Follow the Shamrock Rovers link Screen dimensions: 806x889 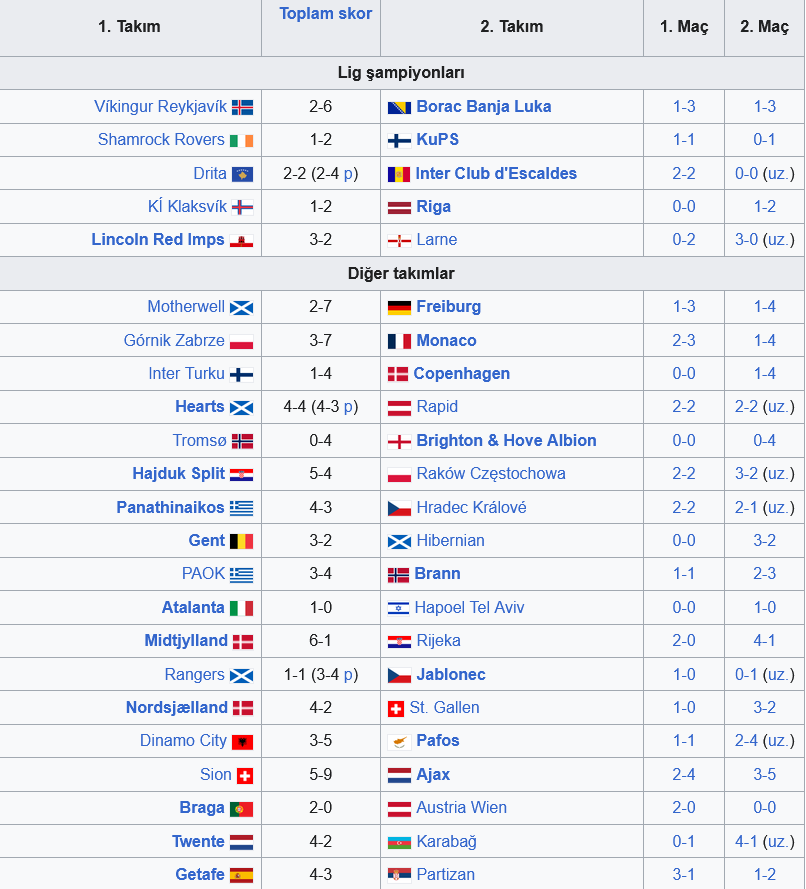(x=161, y=139)
